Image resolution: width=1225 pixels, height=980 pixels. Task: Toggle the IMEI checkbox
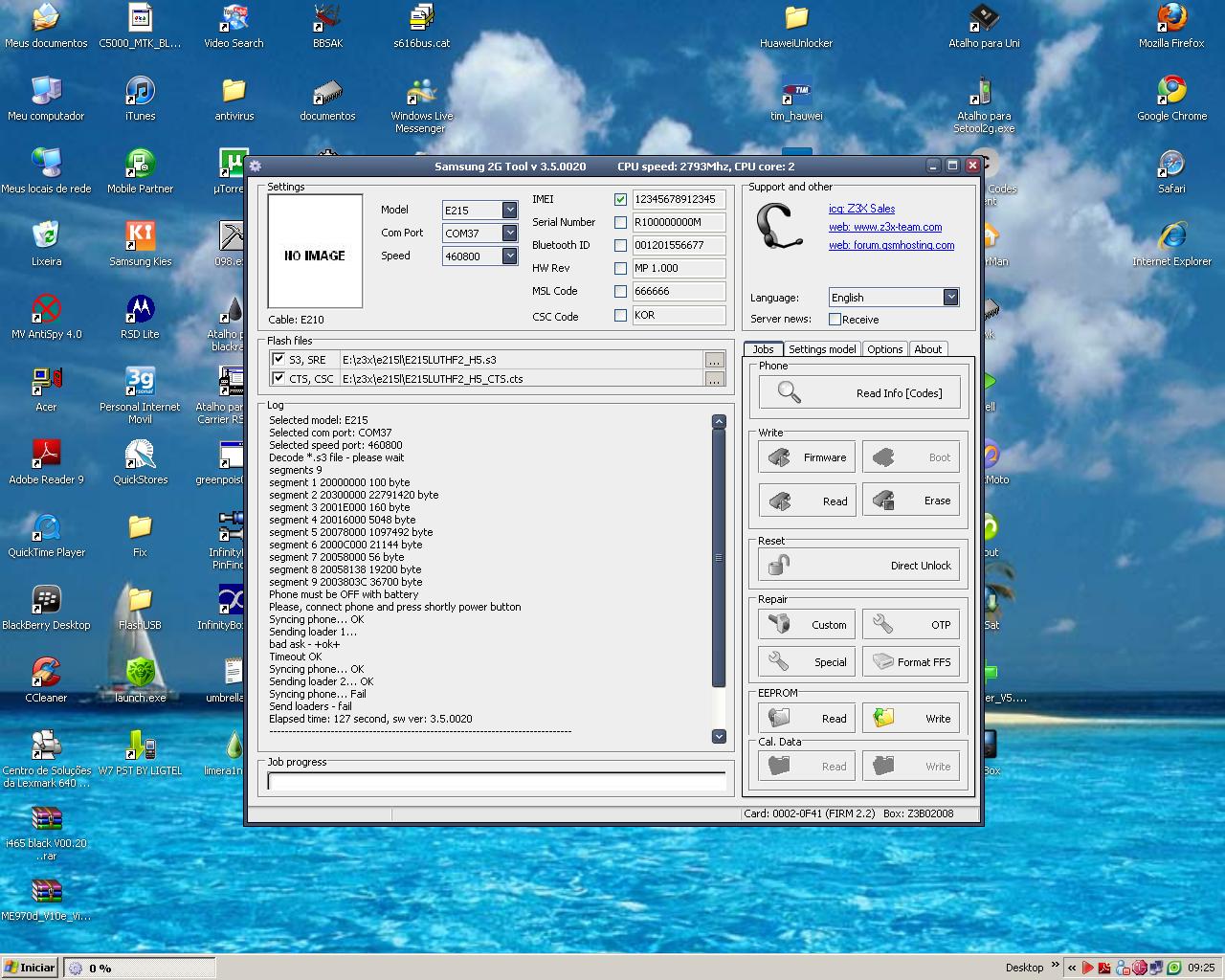tap(620, 199)
